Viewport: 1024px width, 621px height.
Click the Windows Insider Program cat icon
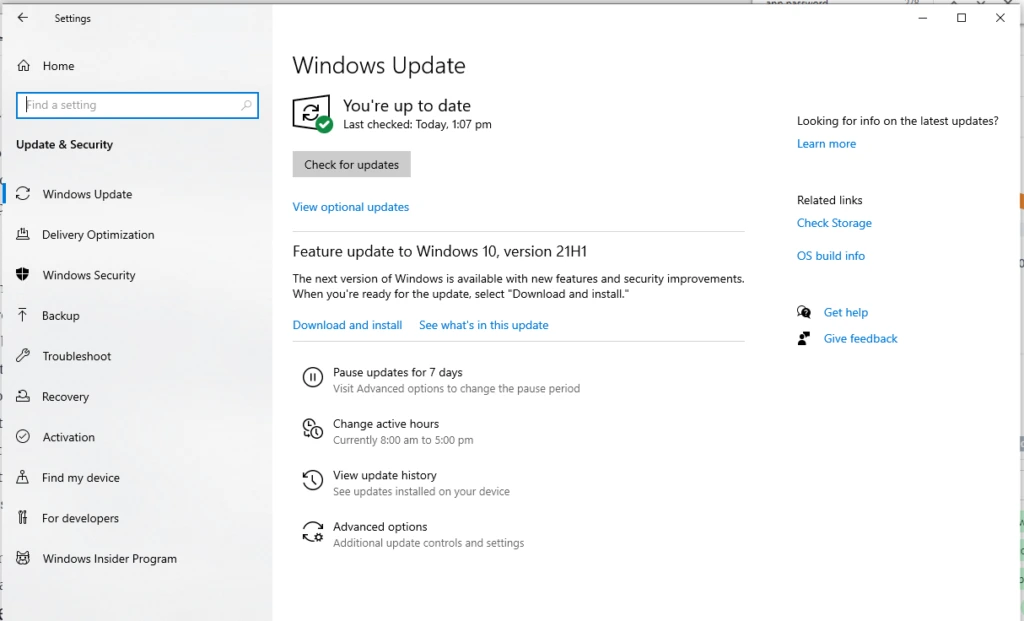coord(23,558)
